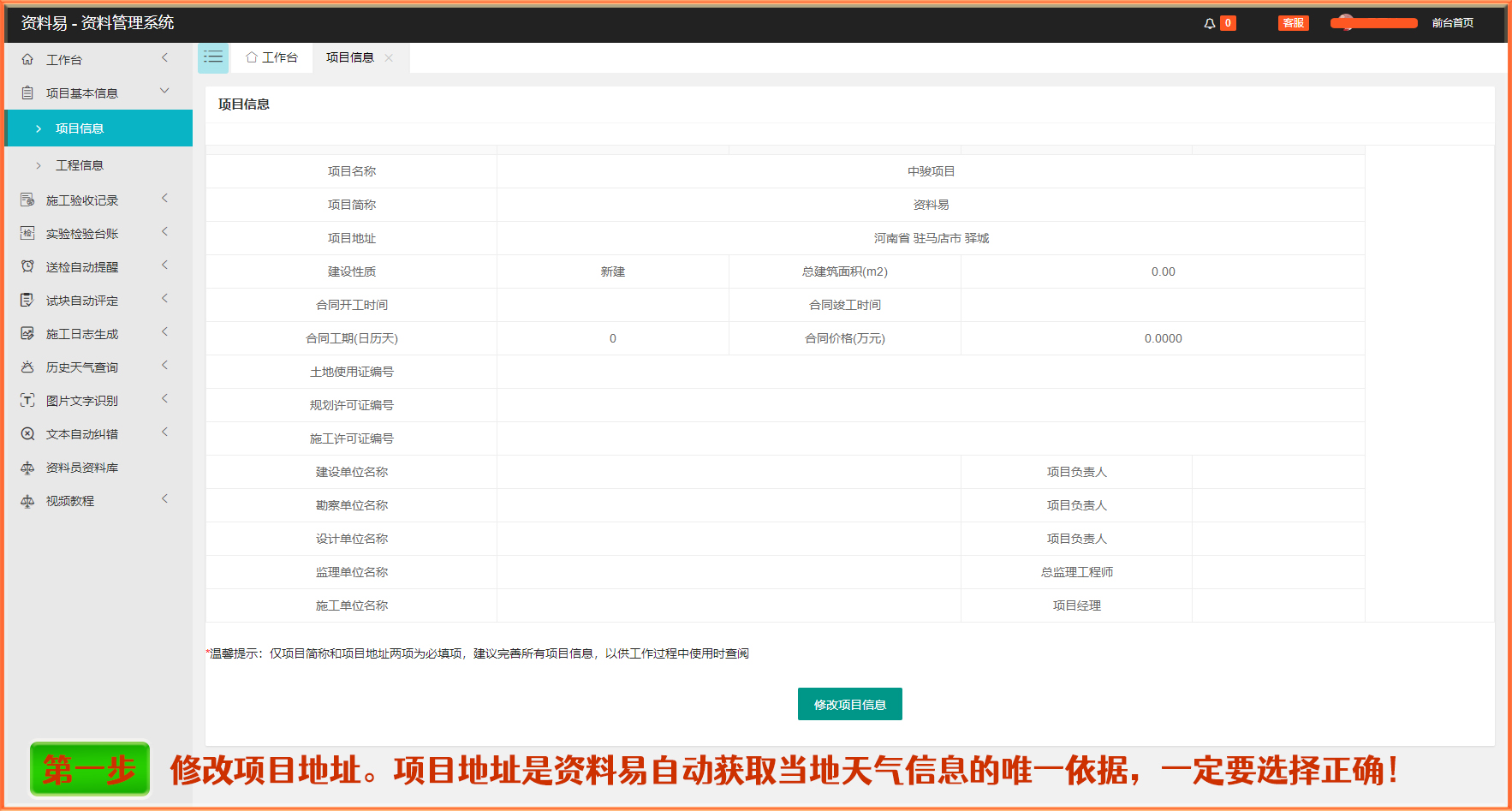
Task: Expand the 文本自动纠错 chevron
Action: click(x=164, y=432)
